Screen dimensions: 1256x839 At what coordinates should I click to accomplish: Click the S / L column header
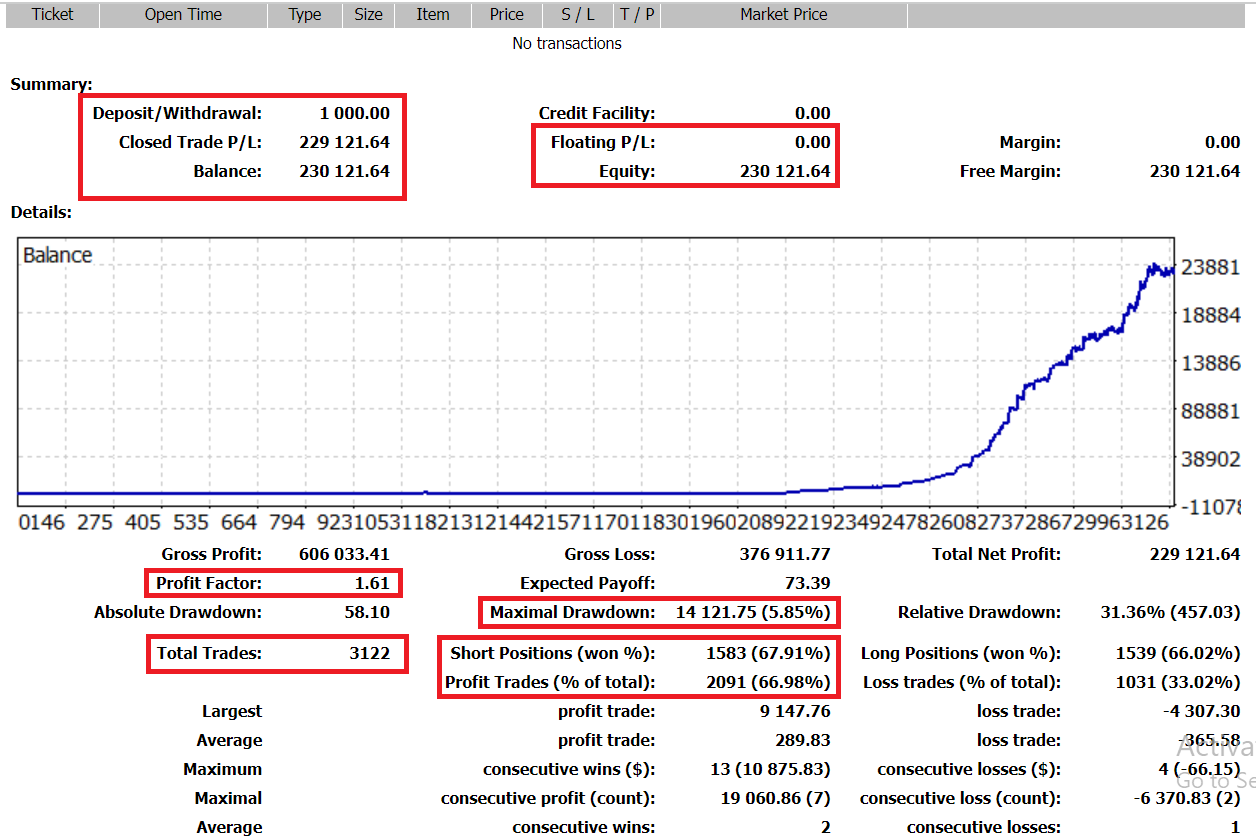click(x=578, y=14)
